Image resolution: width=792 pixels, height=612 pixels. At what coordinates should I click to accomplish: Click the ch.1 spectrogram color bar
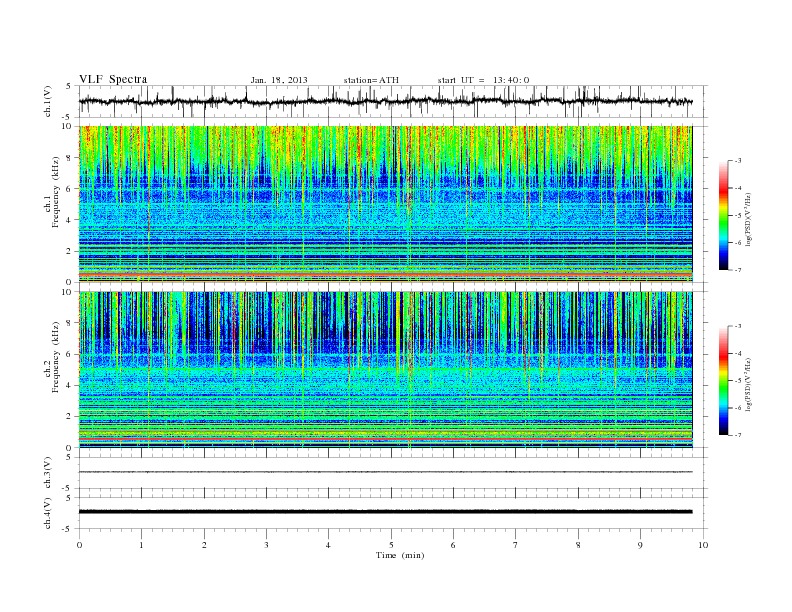click(x=723, y=215)
